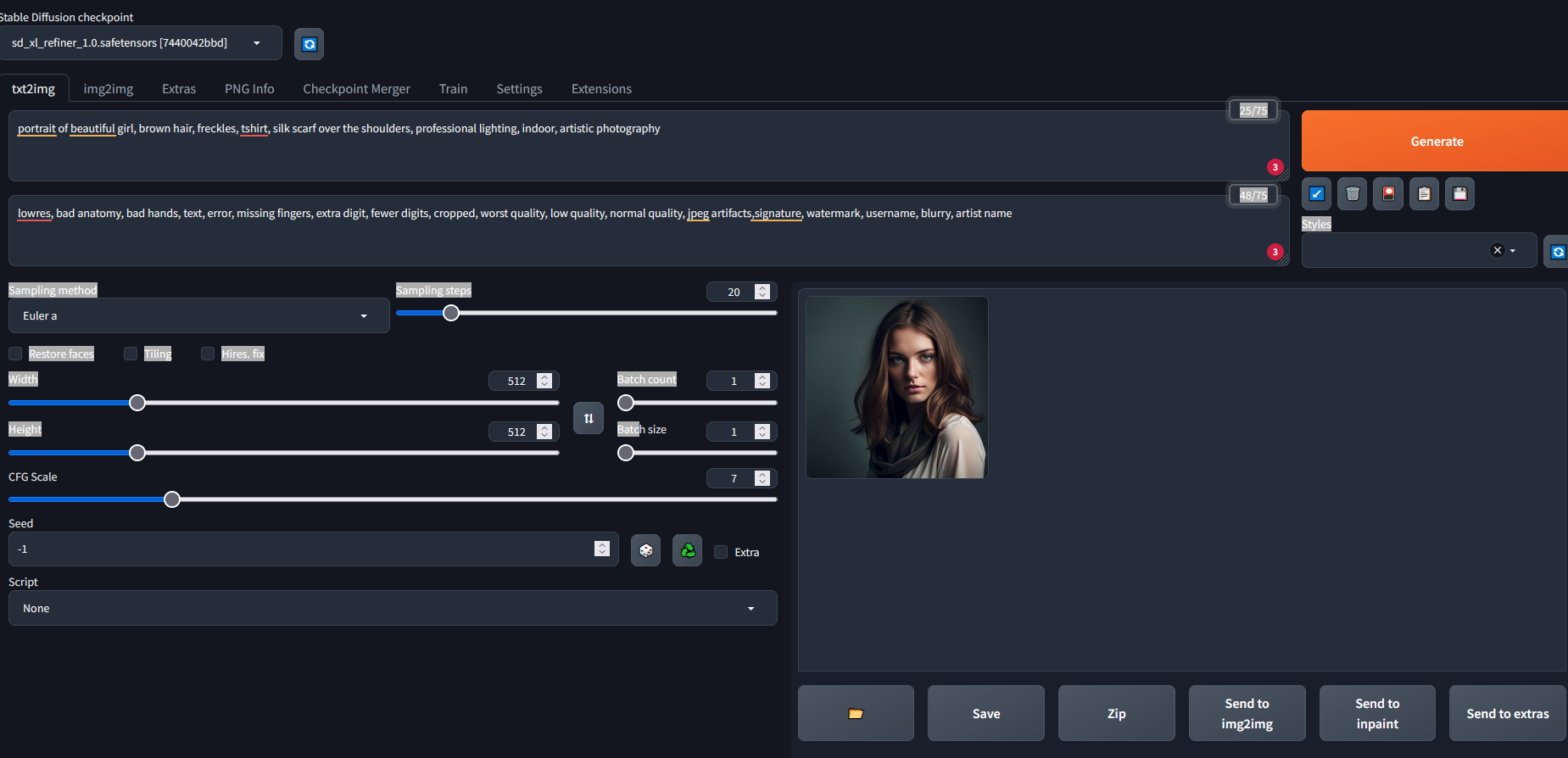Clear the prompt with the trash icon
Image resolution: width=1568 pixels, height=758 pixels.
pyautogui.click(x=1353, y=194)
